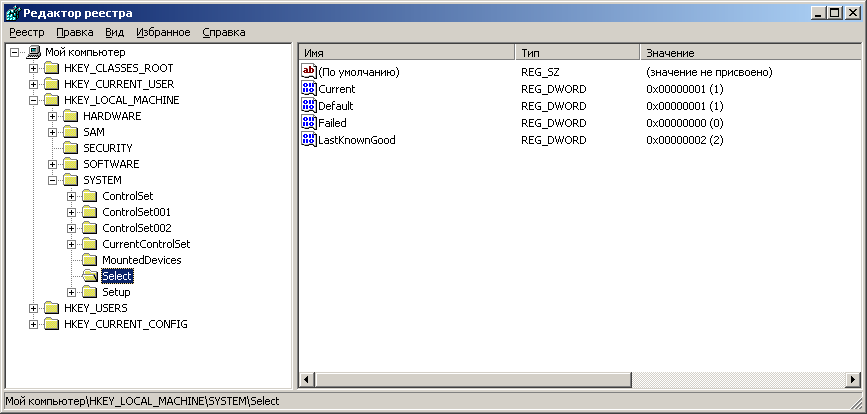Click the HKEY_USERS folder icon
The width and height of the screenshot is (867, 414).
coord(51,308)
